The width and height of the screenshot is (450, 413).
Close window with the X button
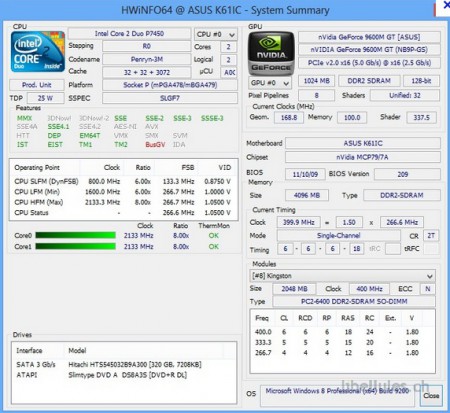[446, 5]
